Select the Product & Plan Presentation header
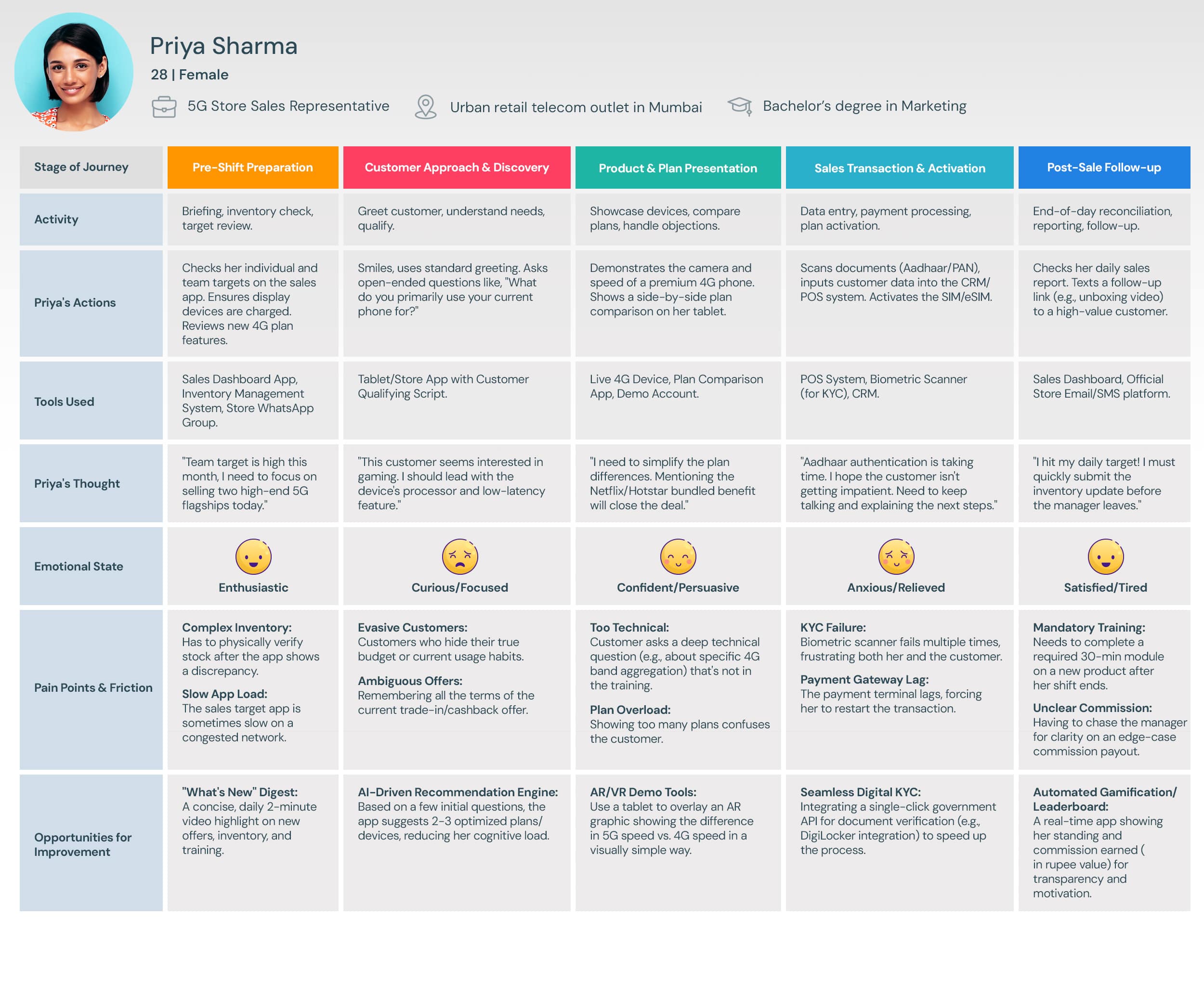This screenshot has height=983, width=1204. [678, 168]
